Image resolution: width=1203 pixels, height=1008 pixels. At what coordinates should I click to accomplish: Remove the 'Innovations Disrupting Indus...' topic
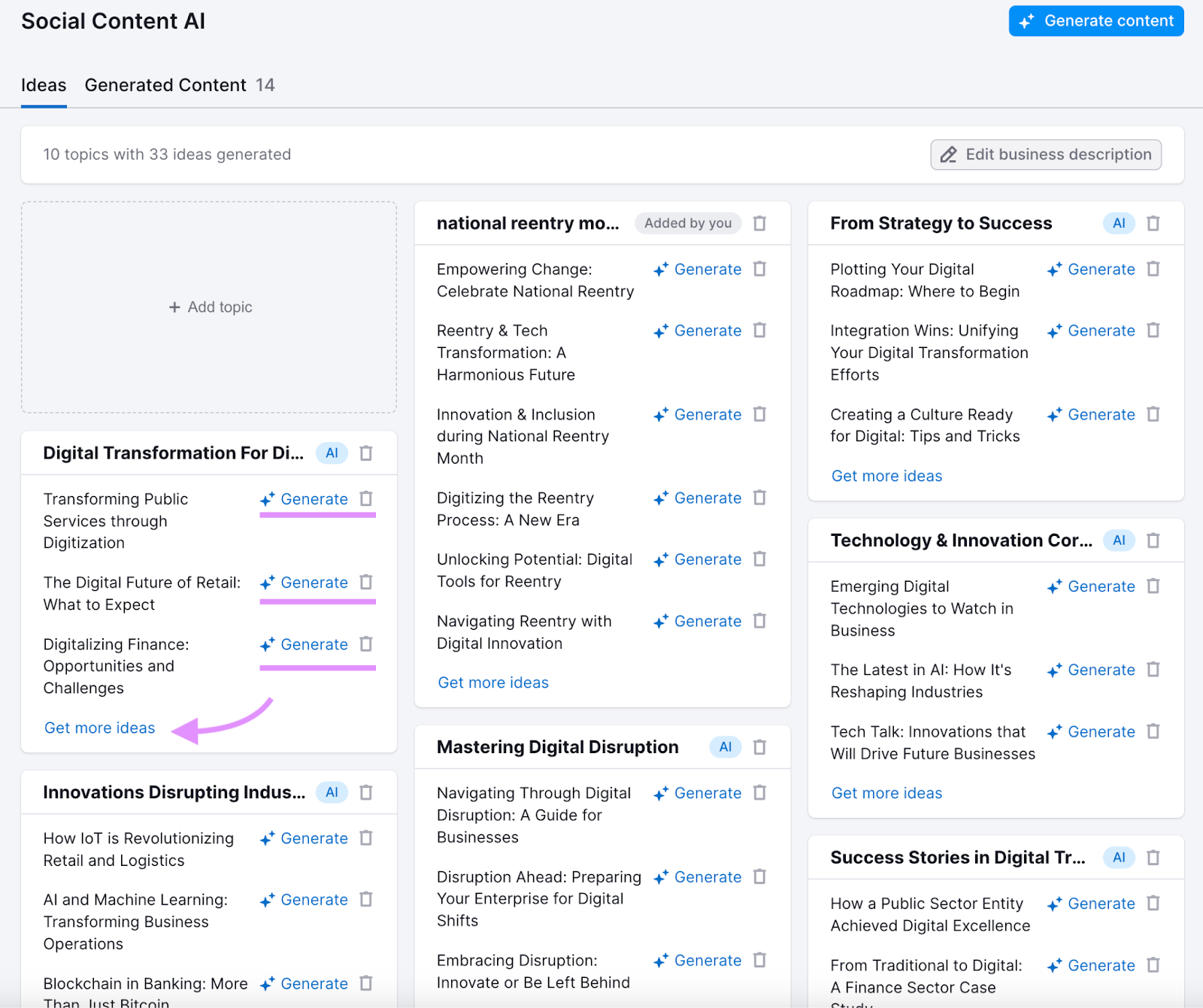tap(366, 792)
